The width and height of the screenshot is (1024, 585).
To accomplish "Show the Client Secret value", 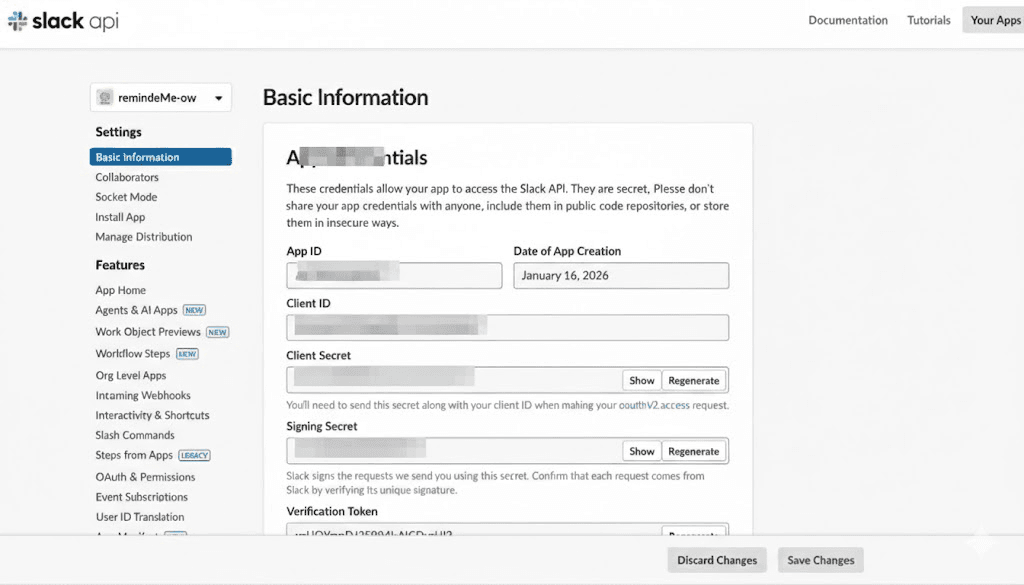I will pyautogui.click(x=641, y=380).
